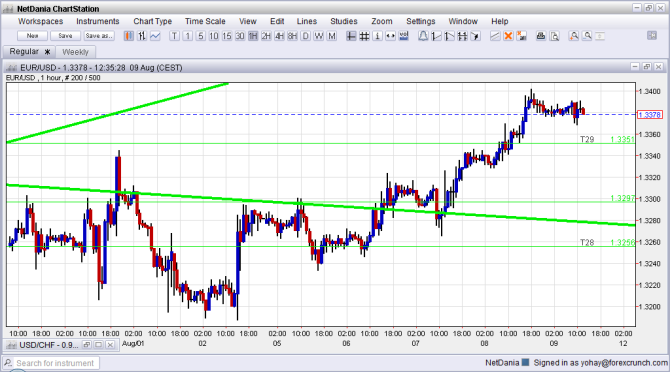This screenshot has height=372, width=670.
Task: Select the candlestick chart type icon
Action: [x=129, y=36]
